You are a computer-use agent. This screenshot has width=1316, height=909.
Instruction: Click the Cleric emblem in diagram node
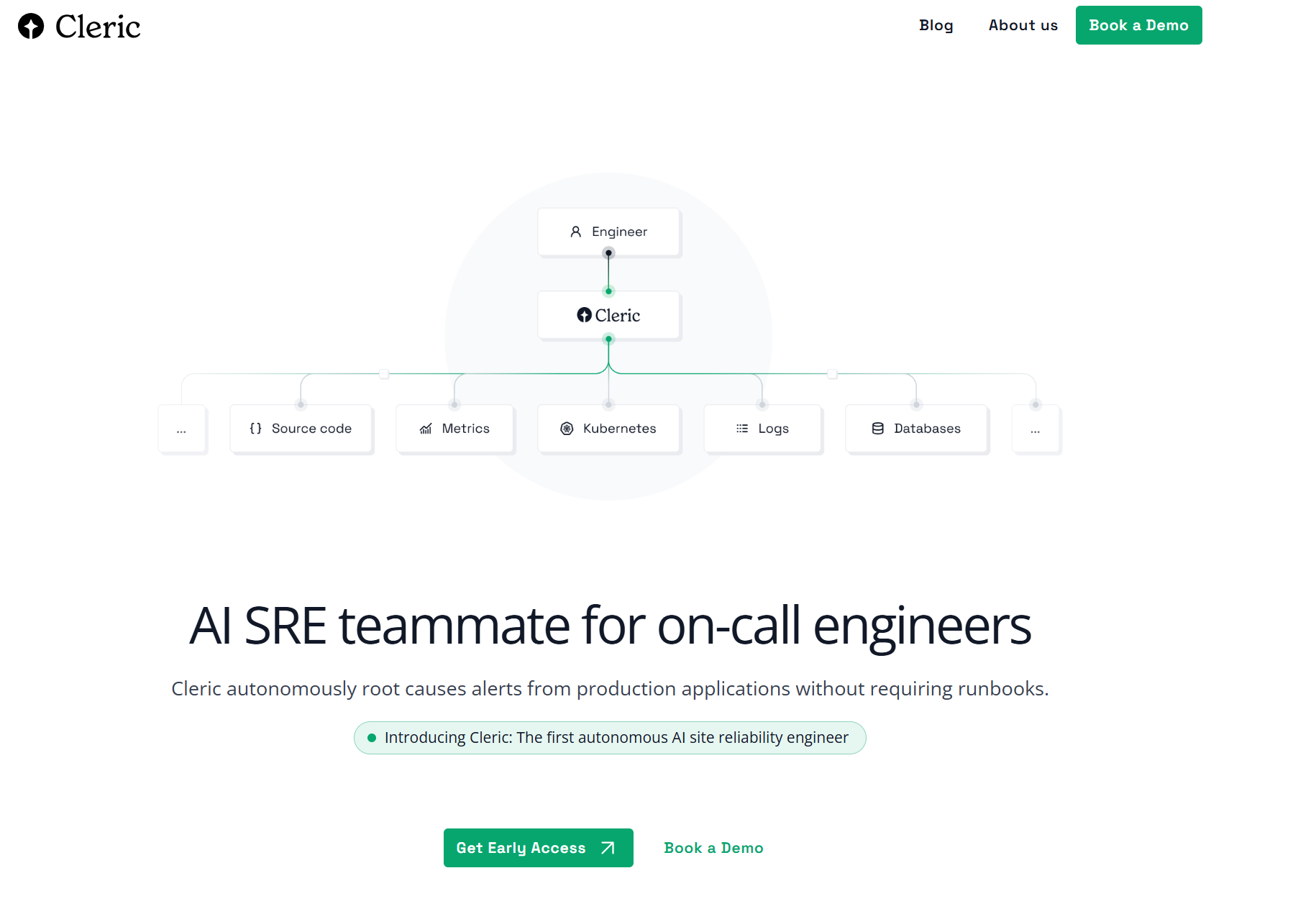[x=584, y=315]
